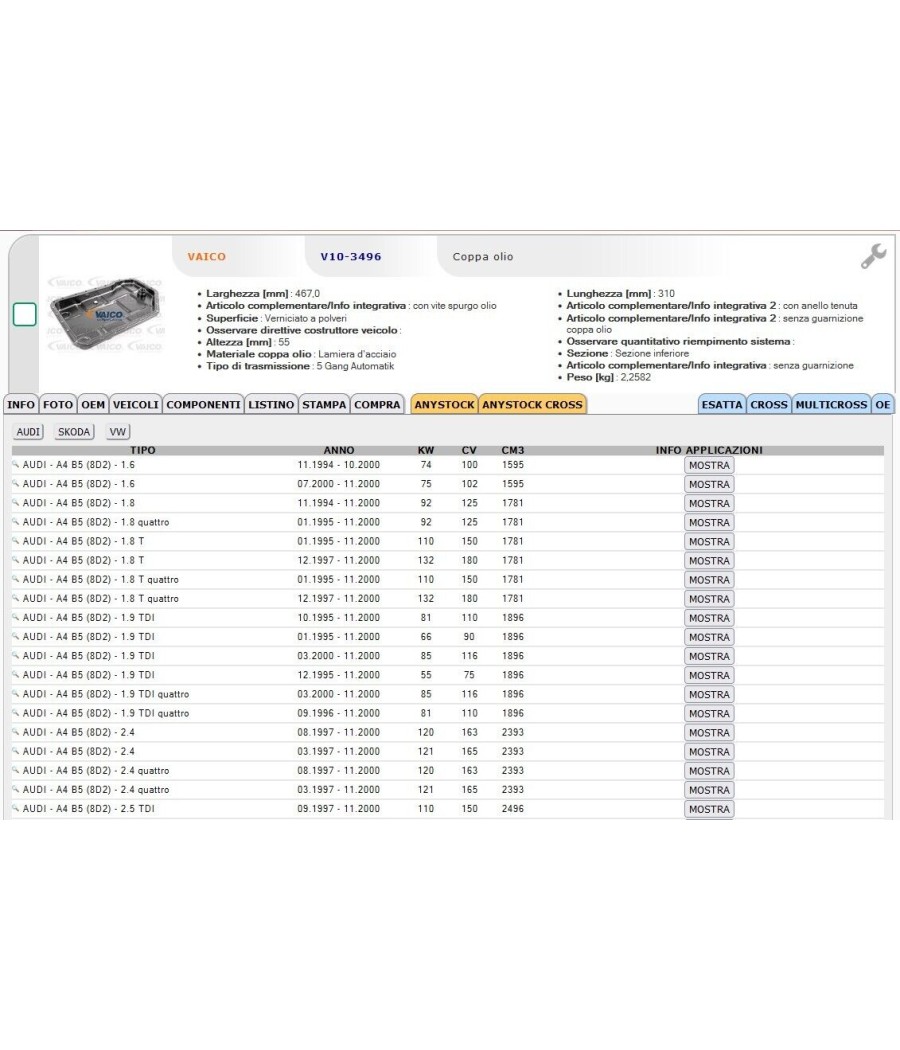Viewport: 900px width, 1050px height.
Task: Click the ANNO column header
Action: [339, 450]
